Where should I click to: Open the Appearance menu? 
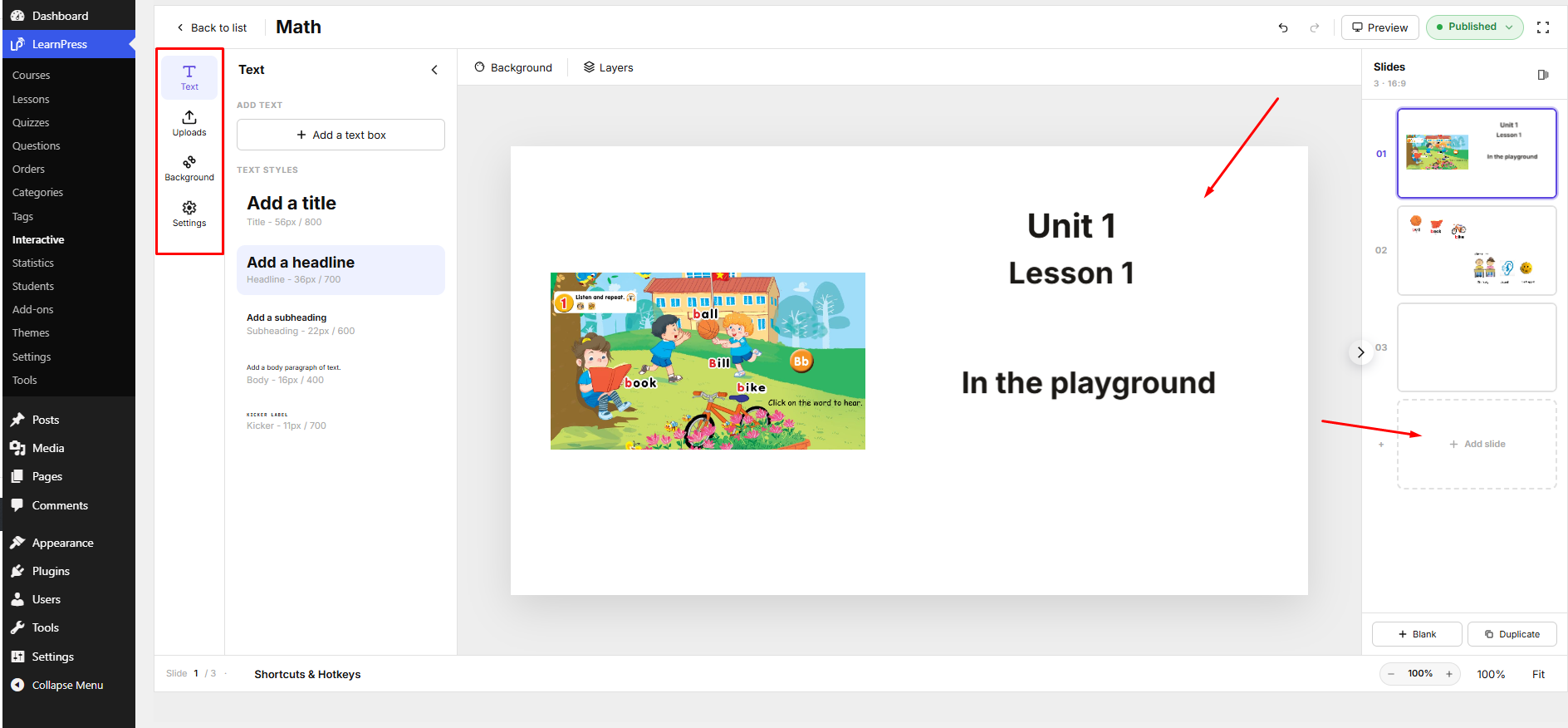(x=69, y=543)
